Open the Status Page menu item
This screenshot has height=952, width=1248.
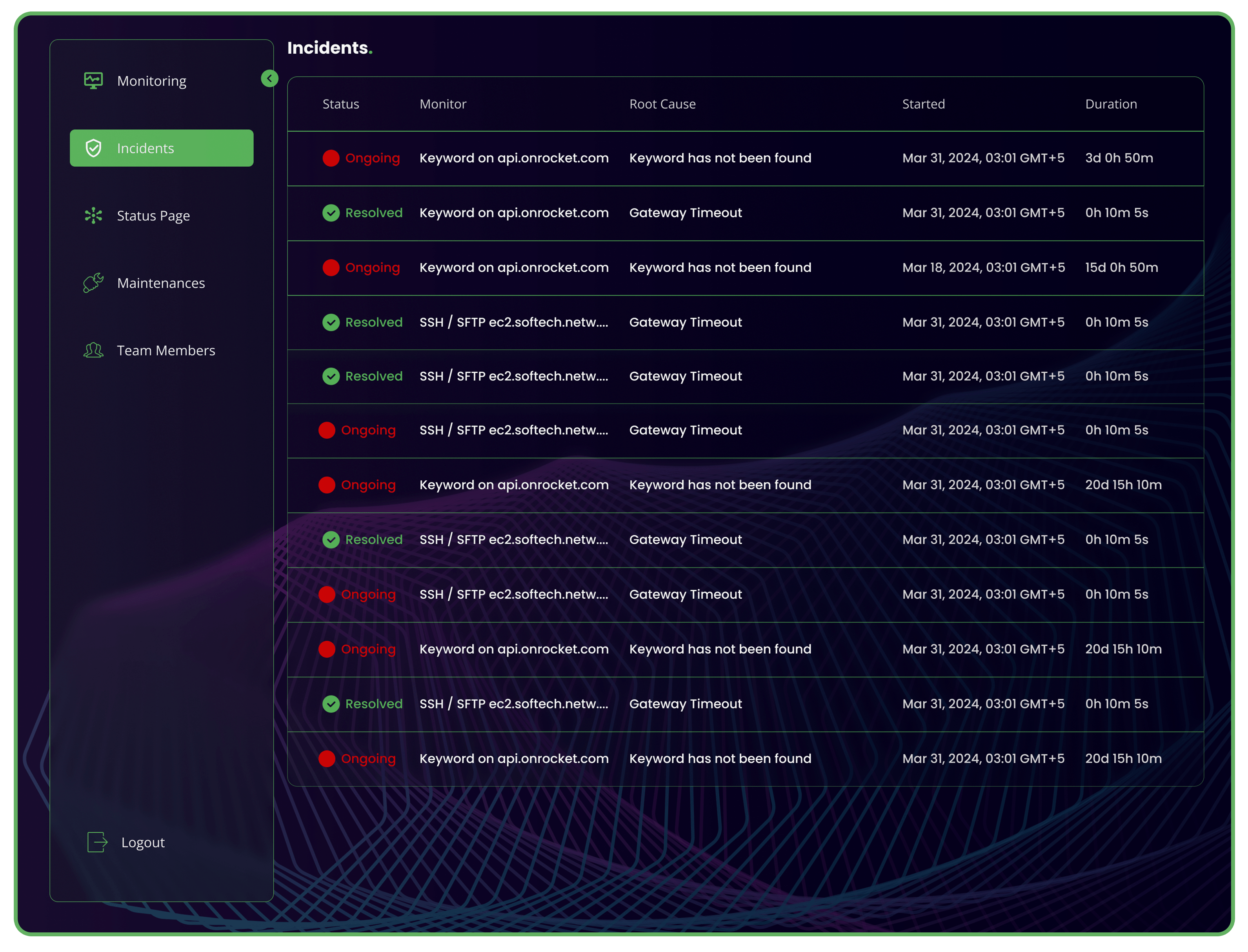pyautogui.click(x=153, y=216)
